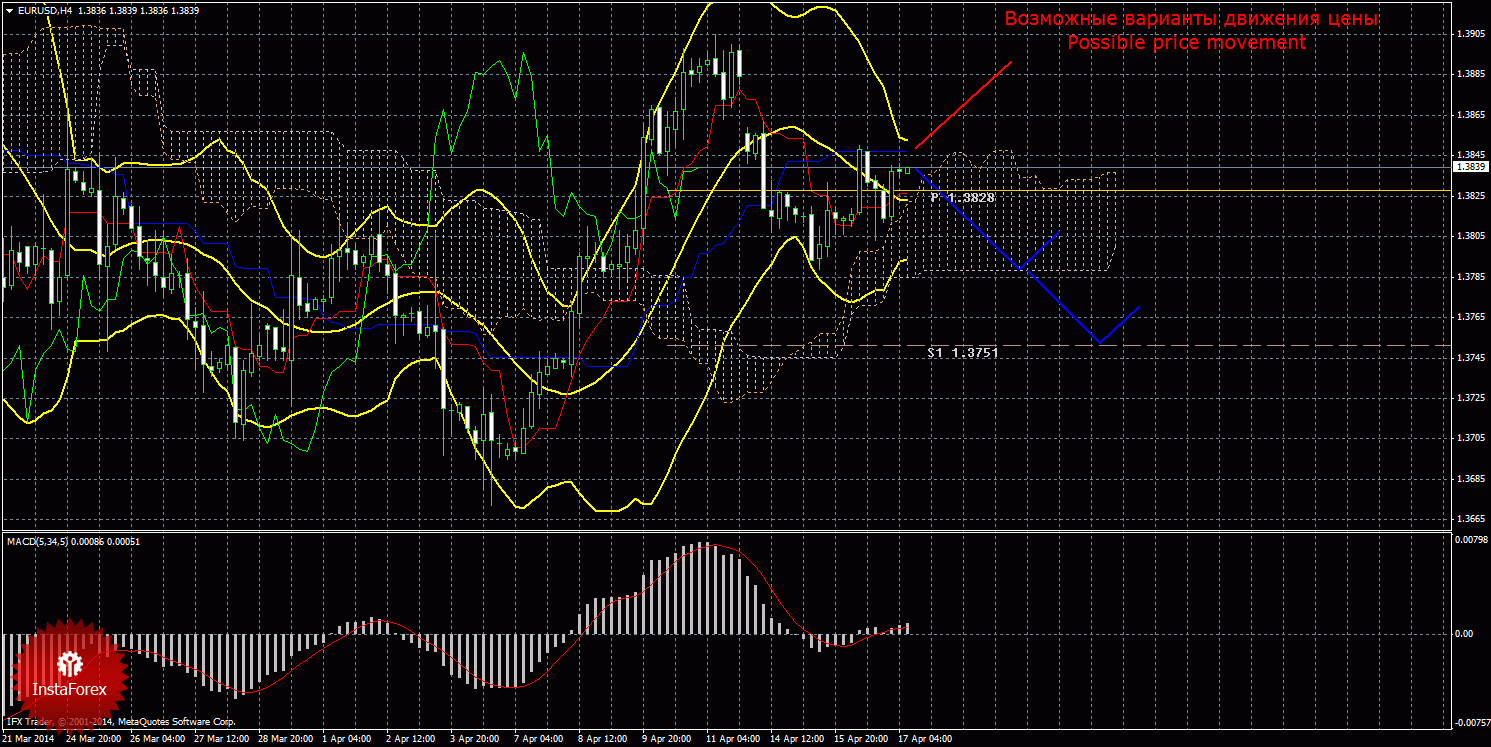This screenshot has height=747, width=1491.
Task: Click the red upward forecast line
Action: (x=963, y=105)
